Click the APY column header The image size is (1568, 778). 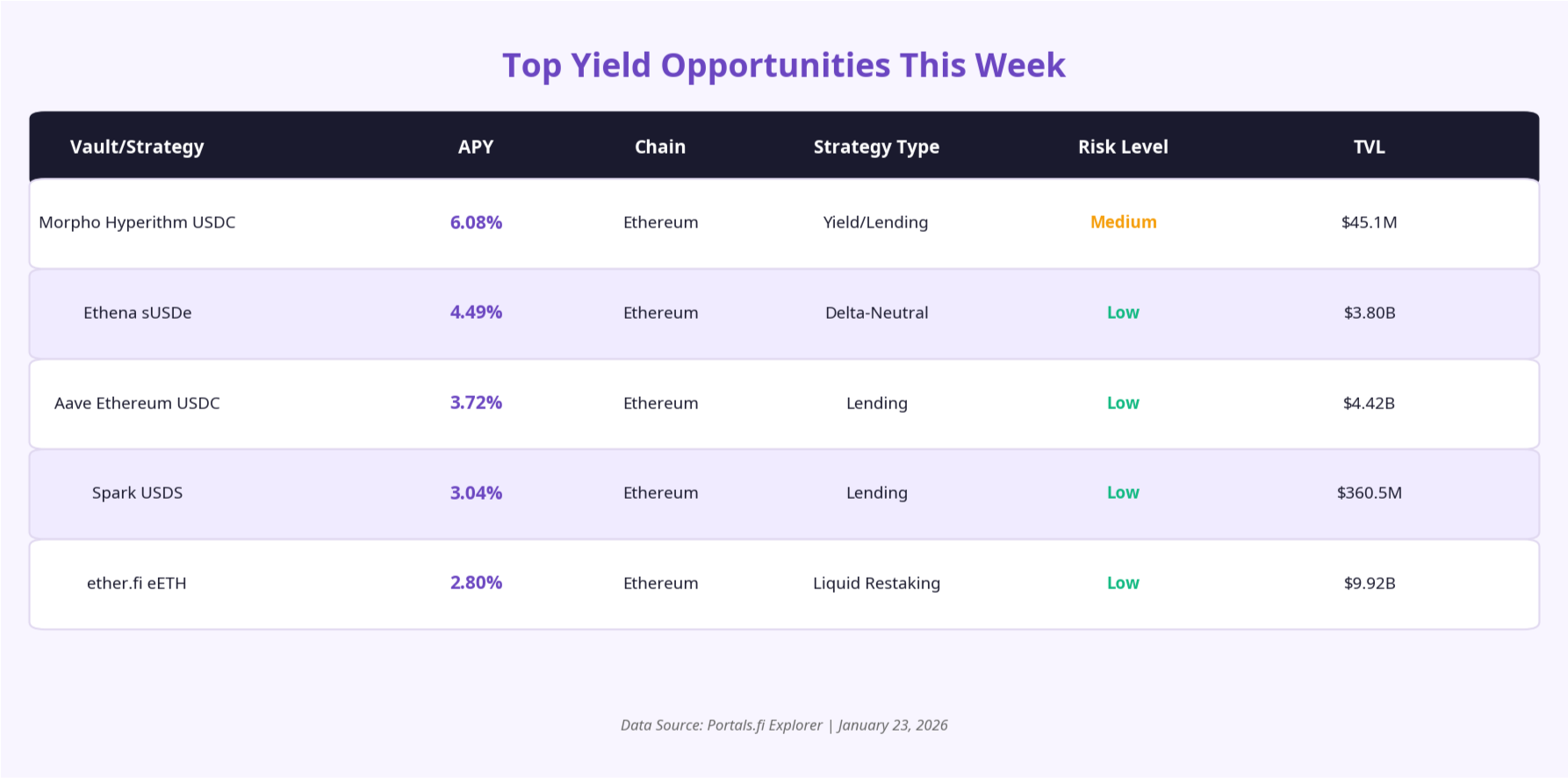point(476,147)
